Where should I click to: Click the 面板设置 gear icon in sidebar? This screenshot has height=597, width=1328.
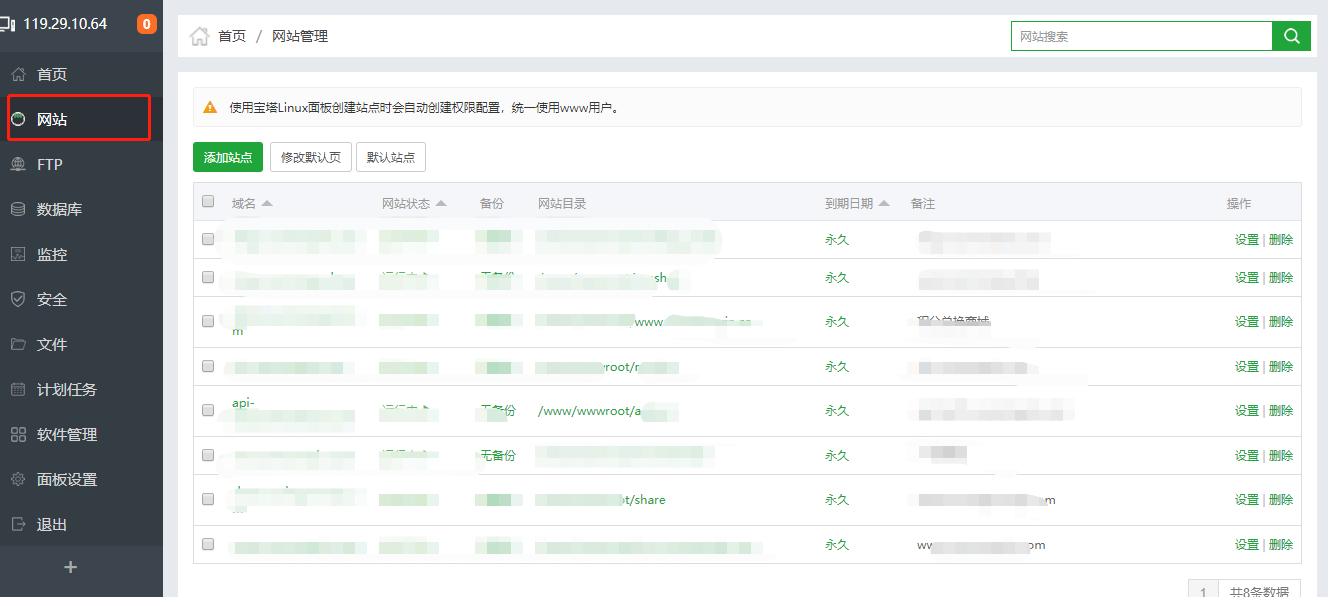coord(18,479)
